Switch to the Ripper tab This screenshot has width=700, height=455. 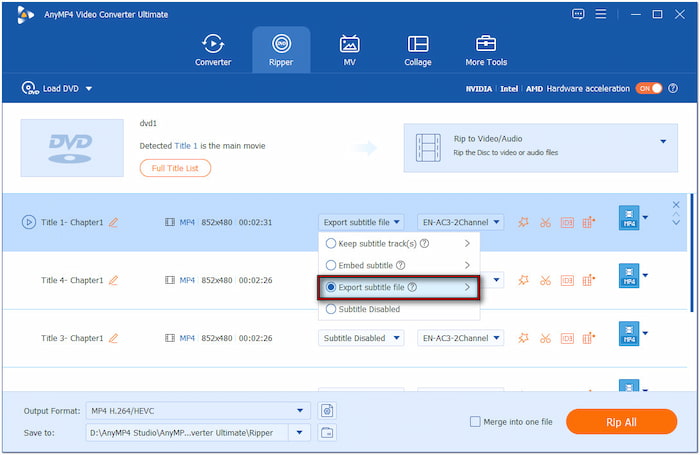point(281,50)
